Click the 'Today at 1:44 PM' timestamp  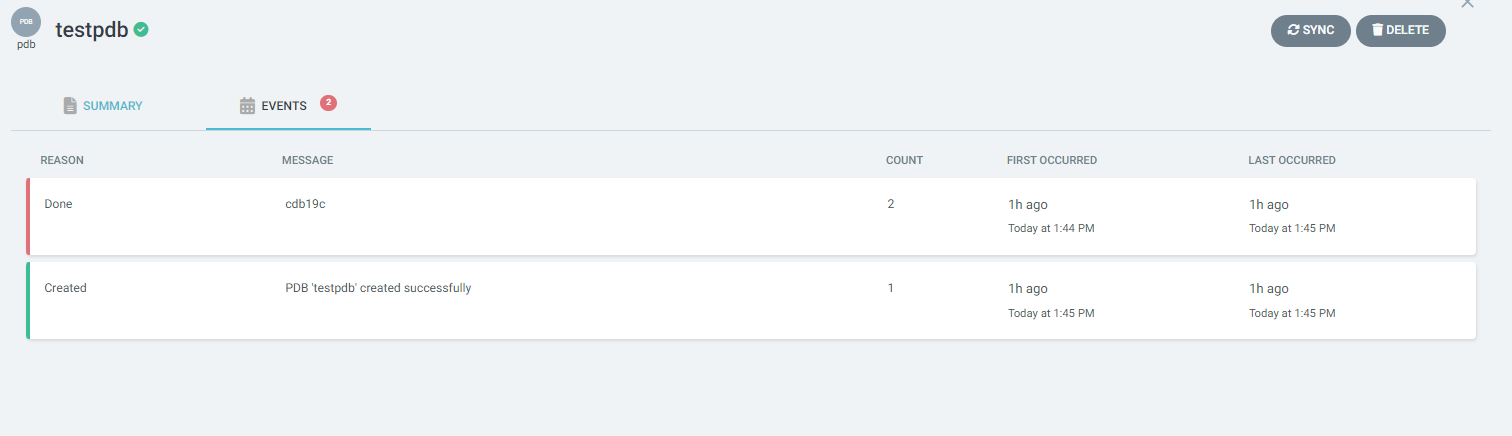click(x=1051, y=228)
